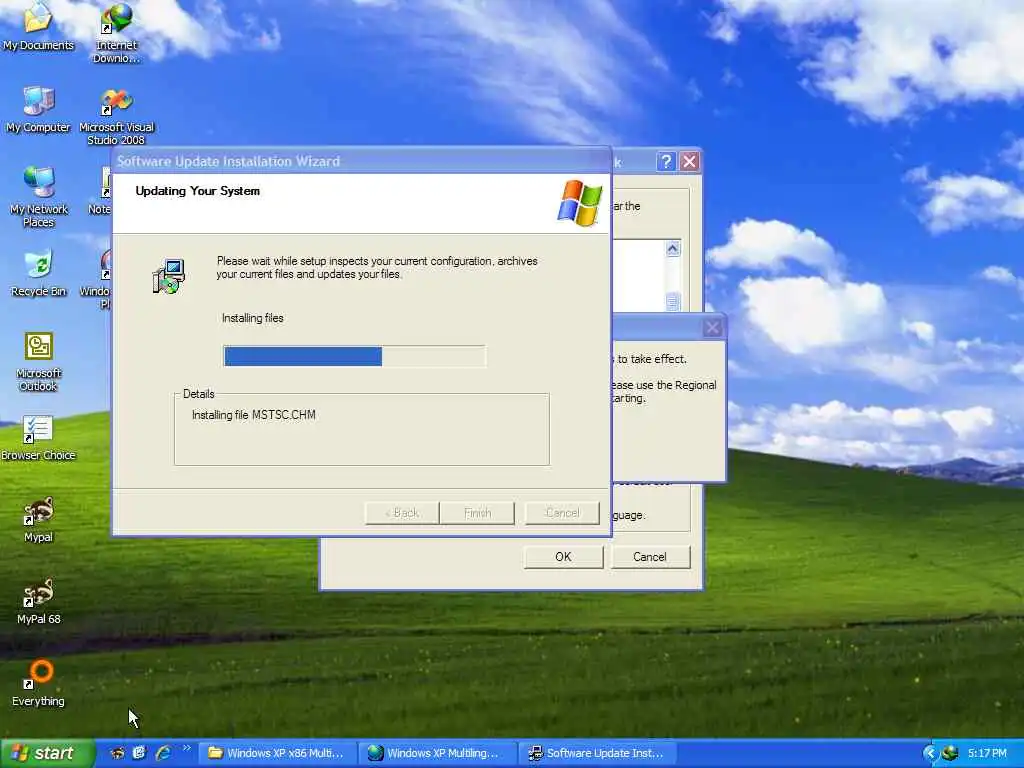
Task: Open the Everything search shortcut
Action: coord(39,683)
